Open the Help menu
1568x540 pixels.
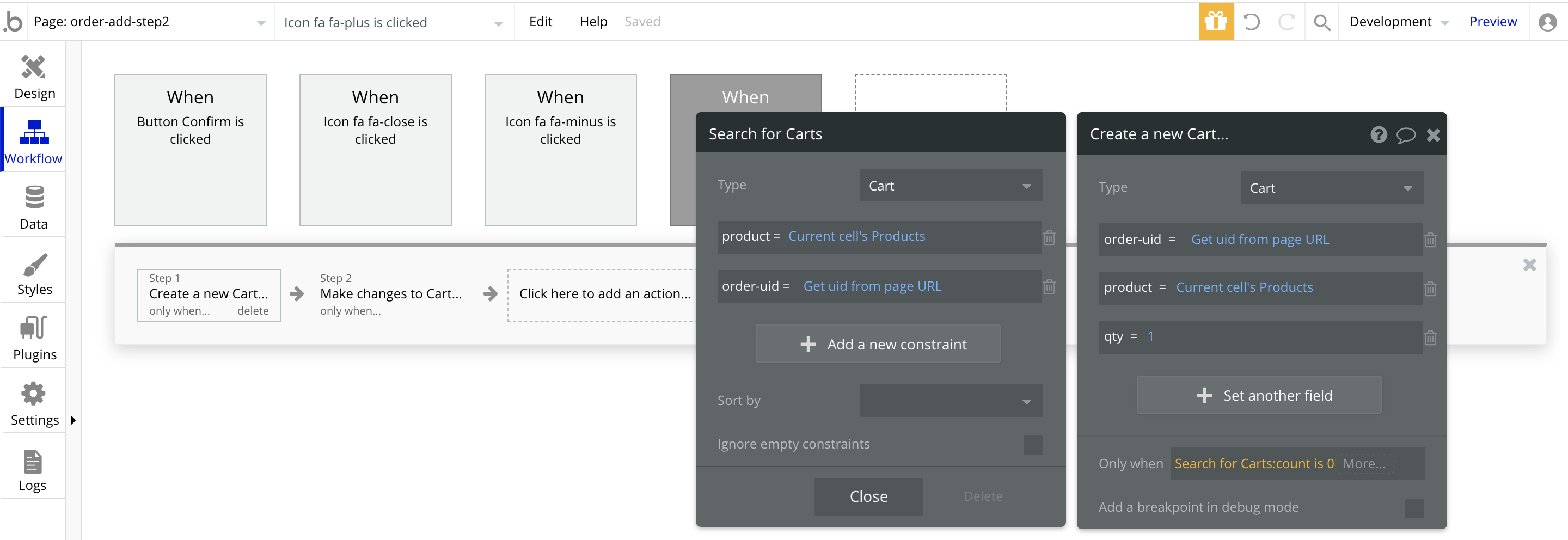click(x=593, y=22)
